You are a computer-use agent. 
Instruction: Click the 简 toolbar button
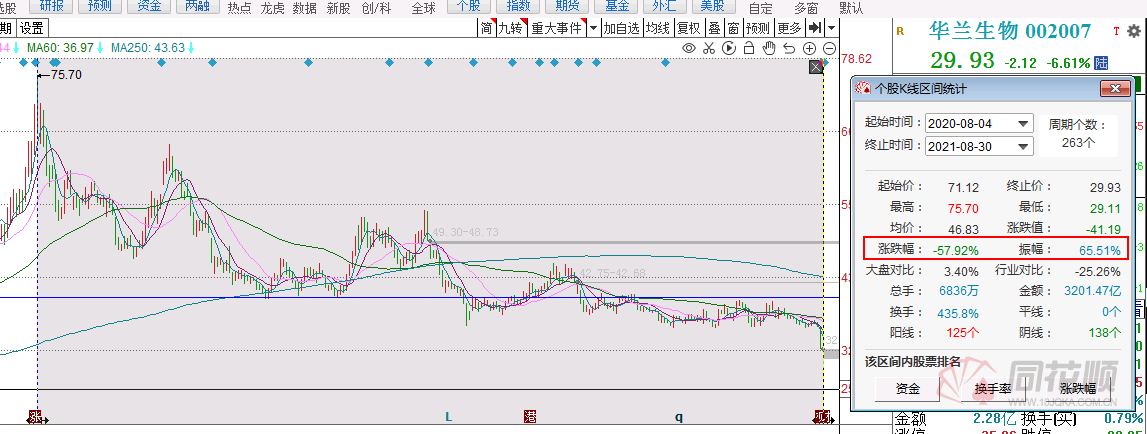(x=486, y=29)
